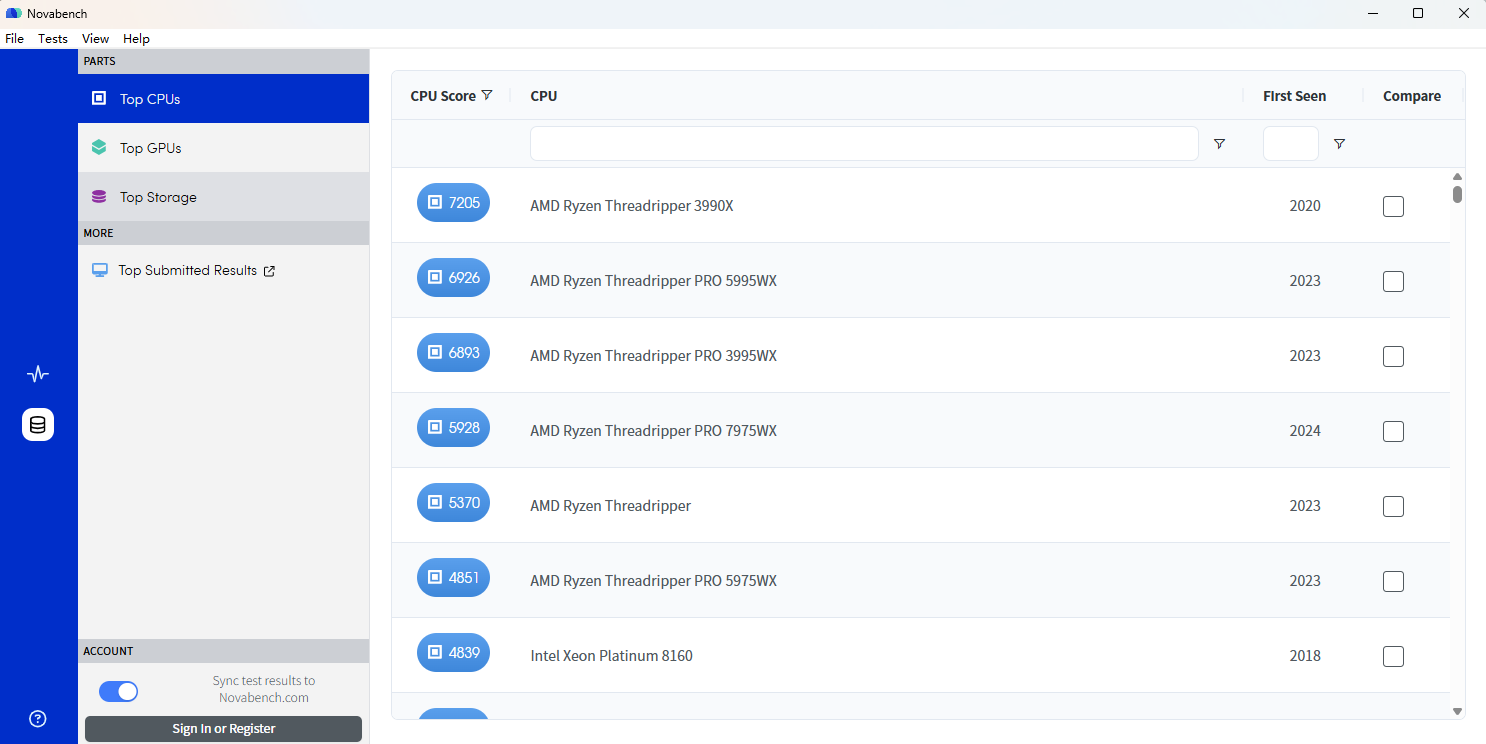Check compare box for the 5370-score AMD Ryzen Threadripper
Viewport: 1486px width, 744px height.
click(x=1393, y=506)
